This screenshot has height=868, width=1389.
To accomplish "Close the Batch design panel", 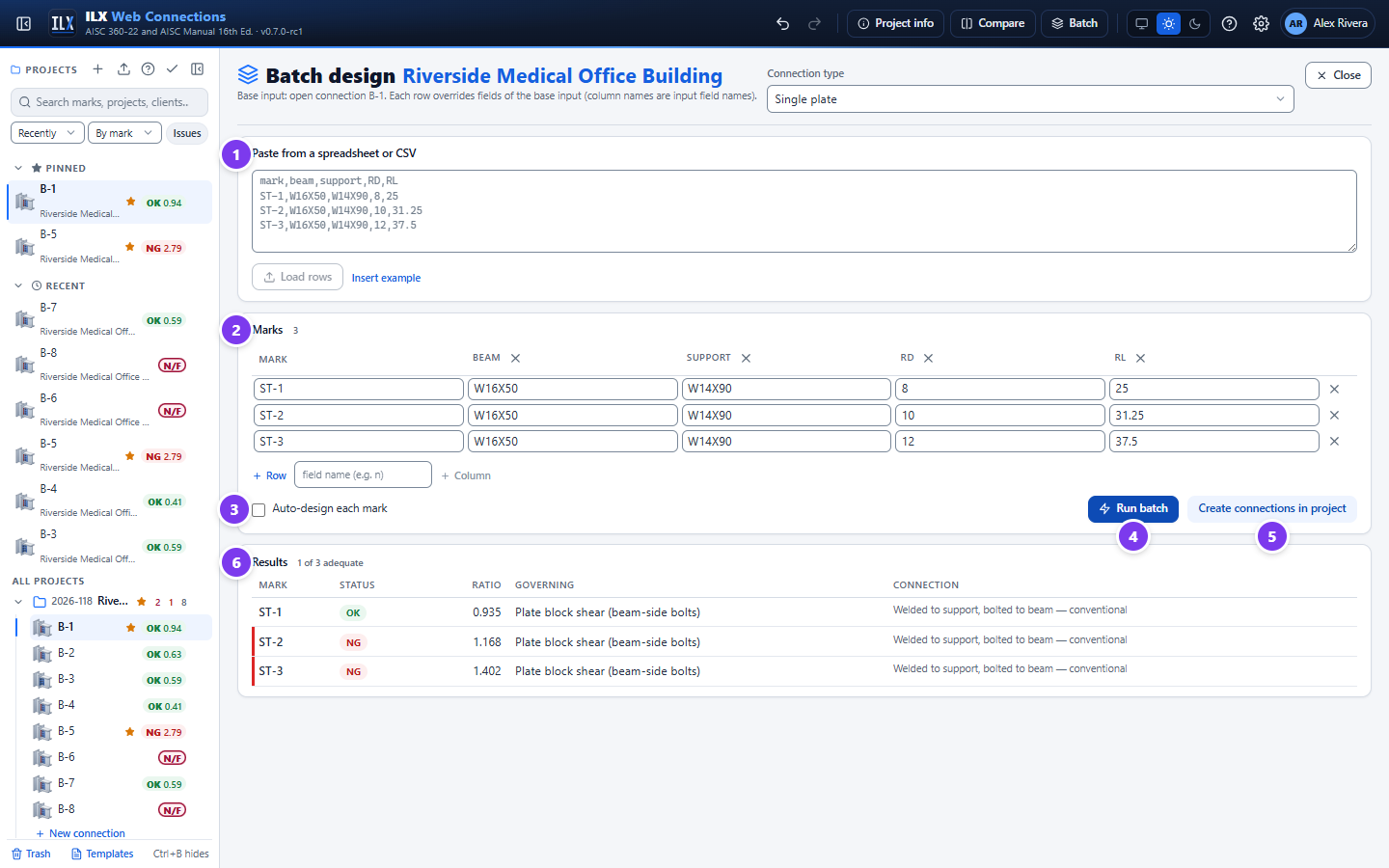I will click(x=1338, y=75).
